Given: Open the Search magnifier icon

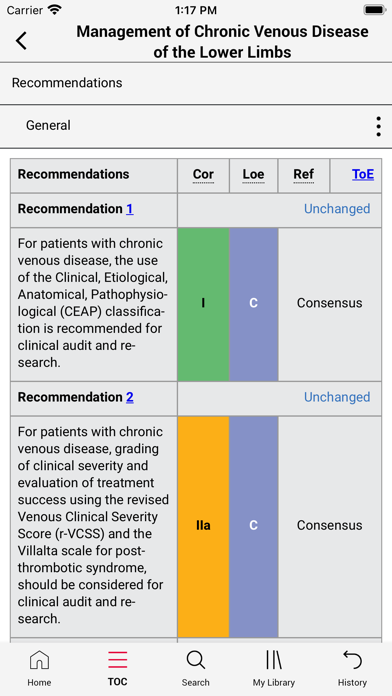Looking at the screenshot, I should tap(195, 660).
